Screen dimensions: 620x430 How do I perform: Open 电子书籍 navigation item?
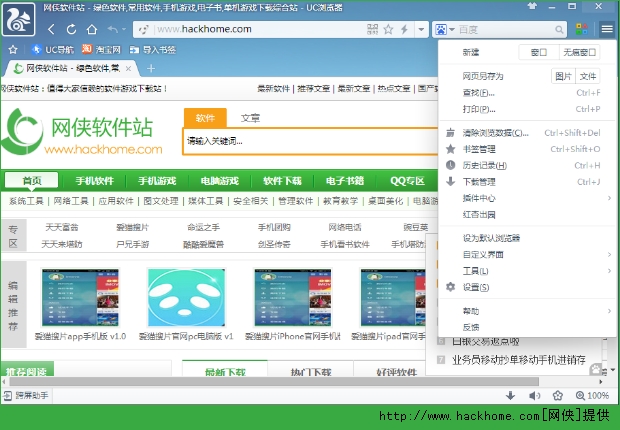coord(345,181)
